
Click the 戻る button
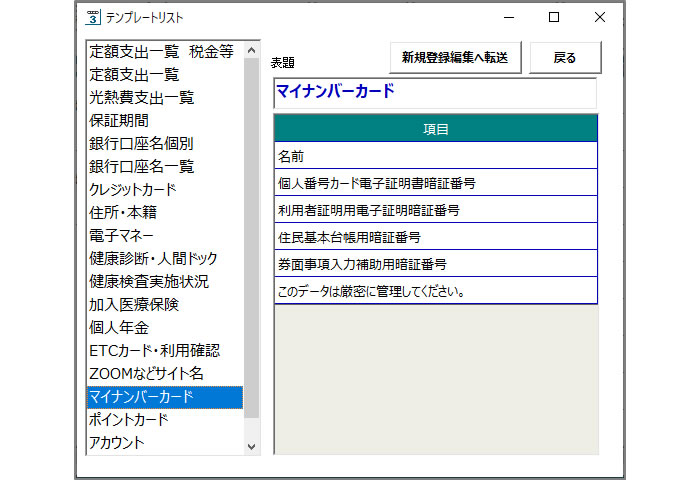click(x=565, y=58)
